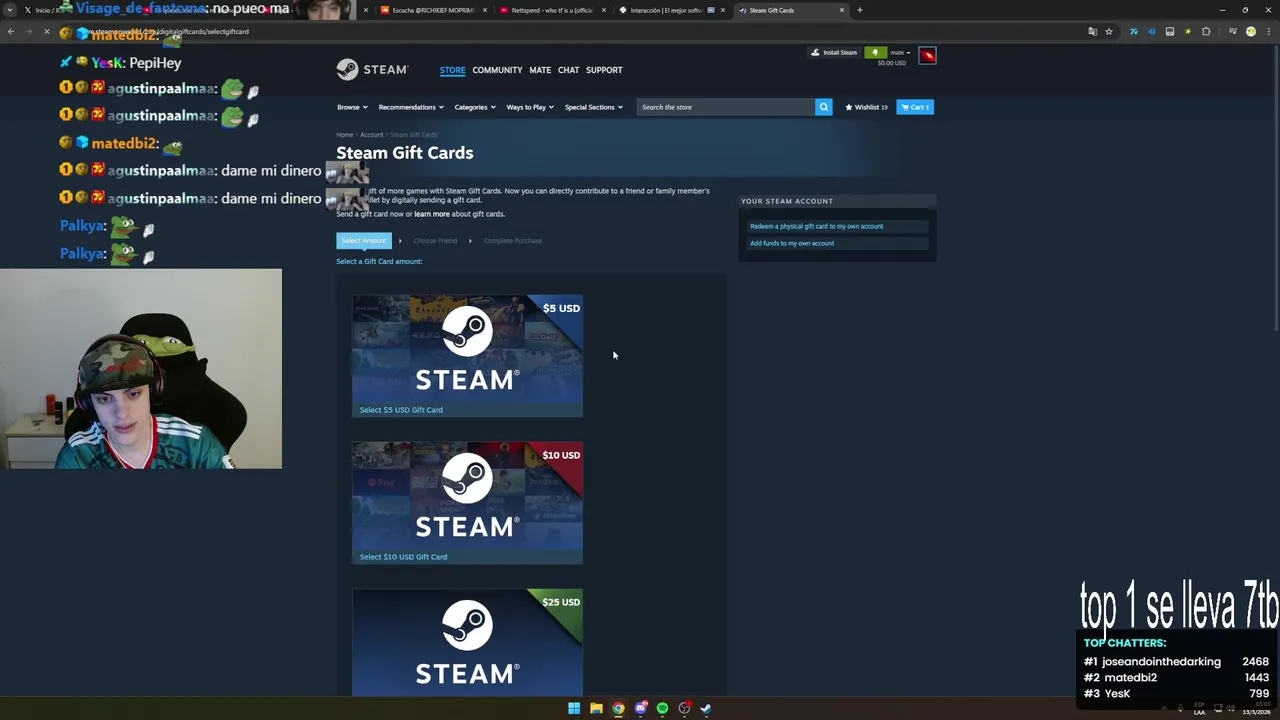Click Select $10 USD Gift Card link
Screen dimensions: 1280x720
403,557
